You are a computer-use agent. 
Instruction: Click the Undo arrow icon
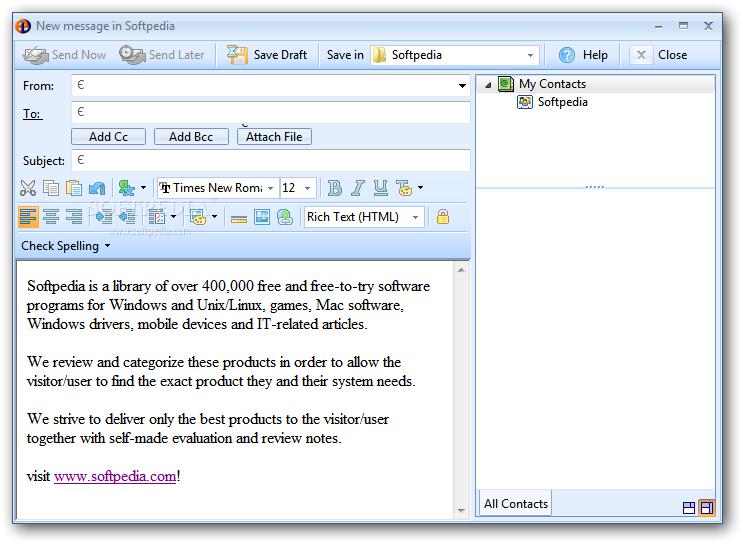tap(97, 188)
